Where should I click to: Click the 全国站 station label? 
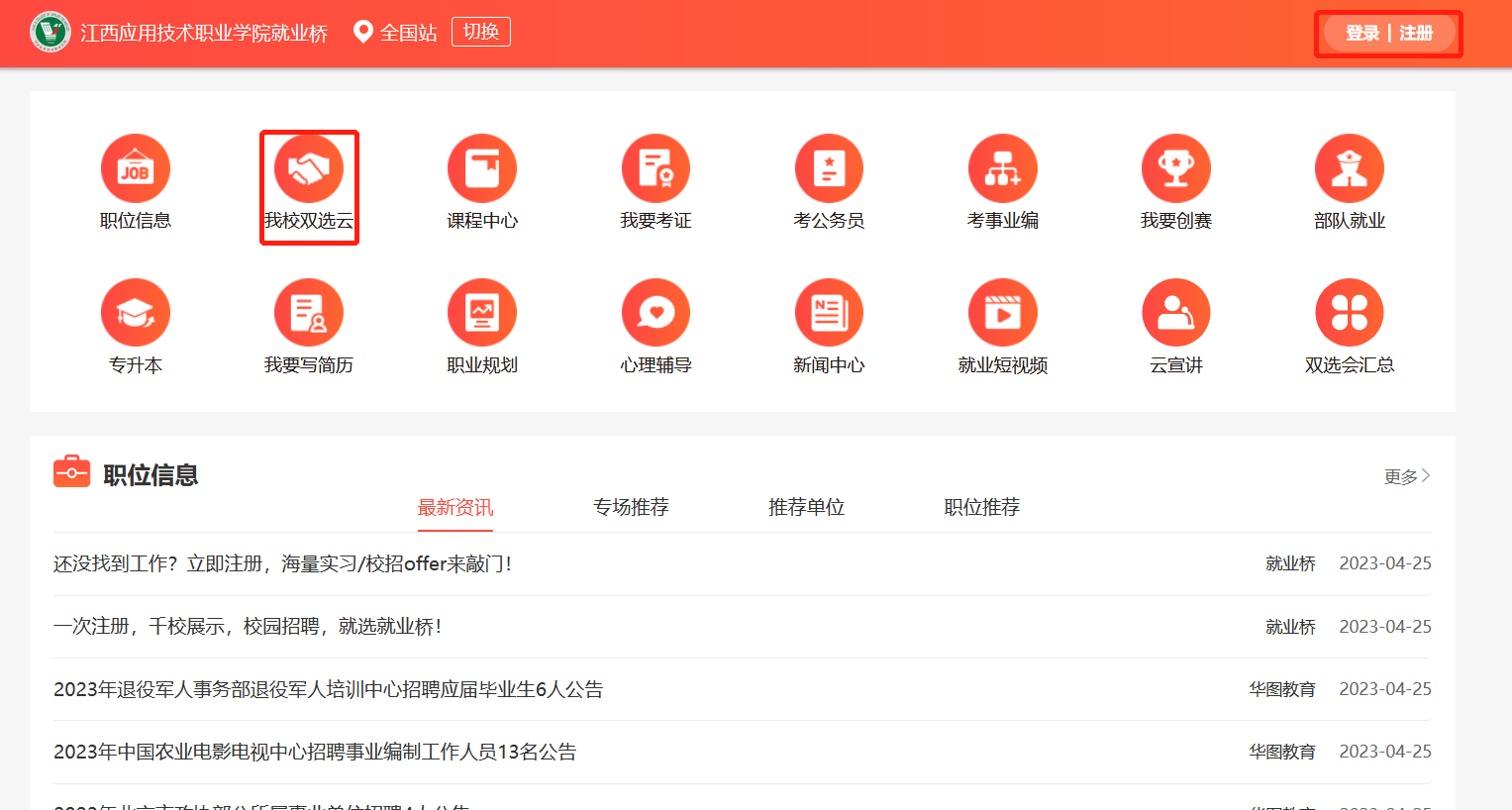click(409, 33)
